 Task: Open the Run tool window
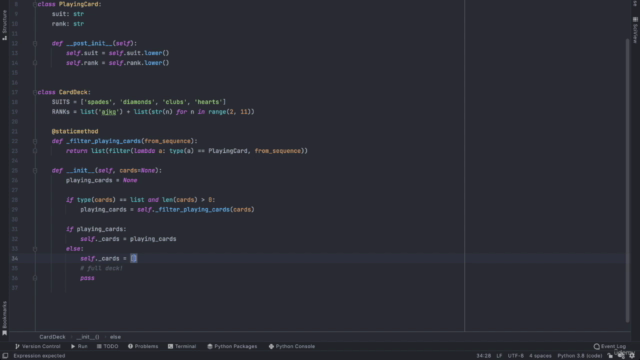79,346
